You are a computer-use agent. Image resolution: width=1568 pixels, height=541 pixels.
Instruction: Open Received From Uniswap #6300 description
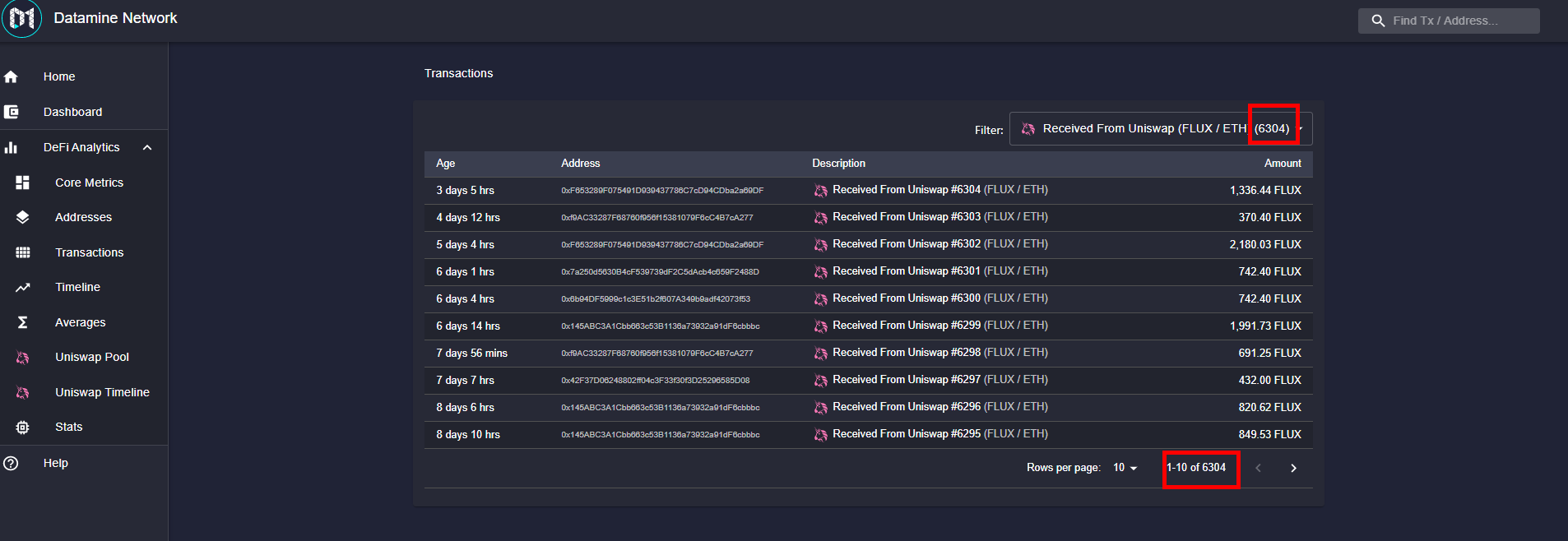click(x=939, y=298)
